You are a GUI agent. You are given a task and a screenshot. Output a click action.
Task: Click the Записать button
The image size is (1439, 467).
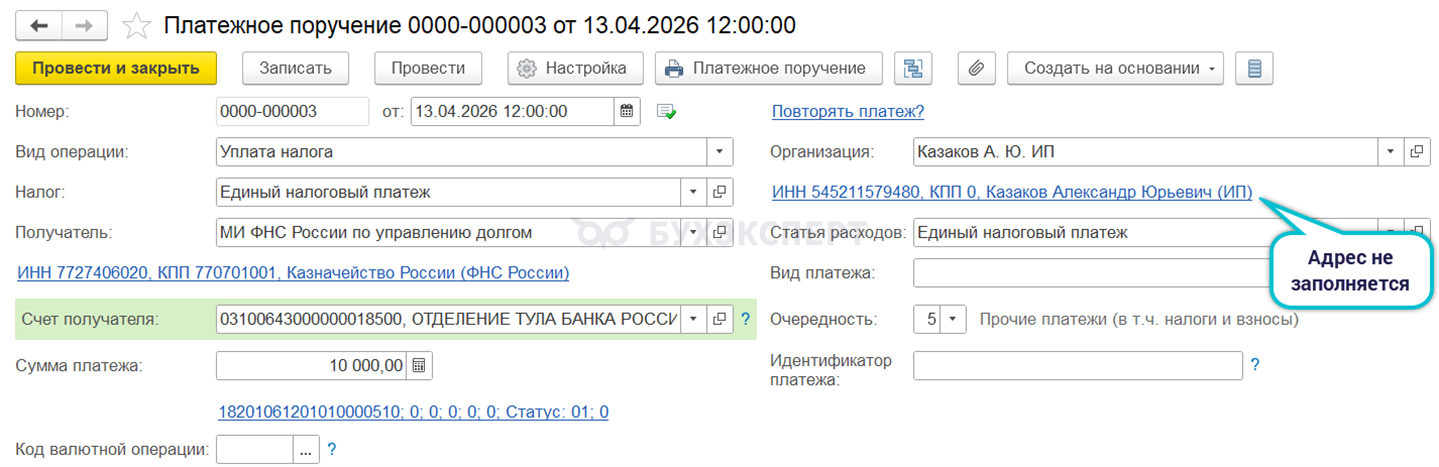click(295, 68)
